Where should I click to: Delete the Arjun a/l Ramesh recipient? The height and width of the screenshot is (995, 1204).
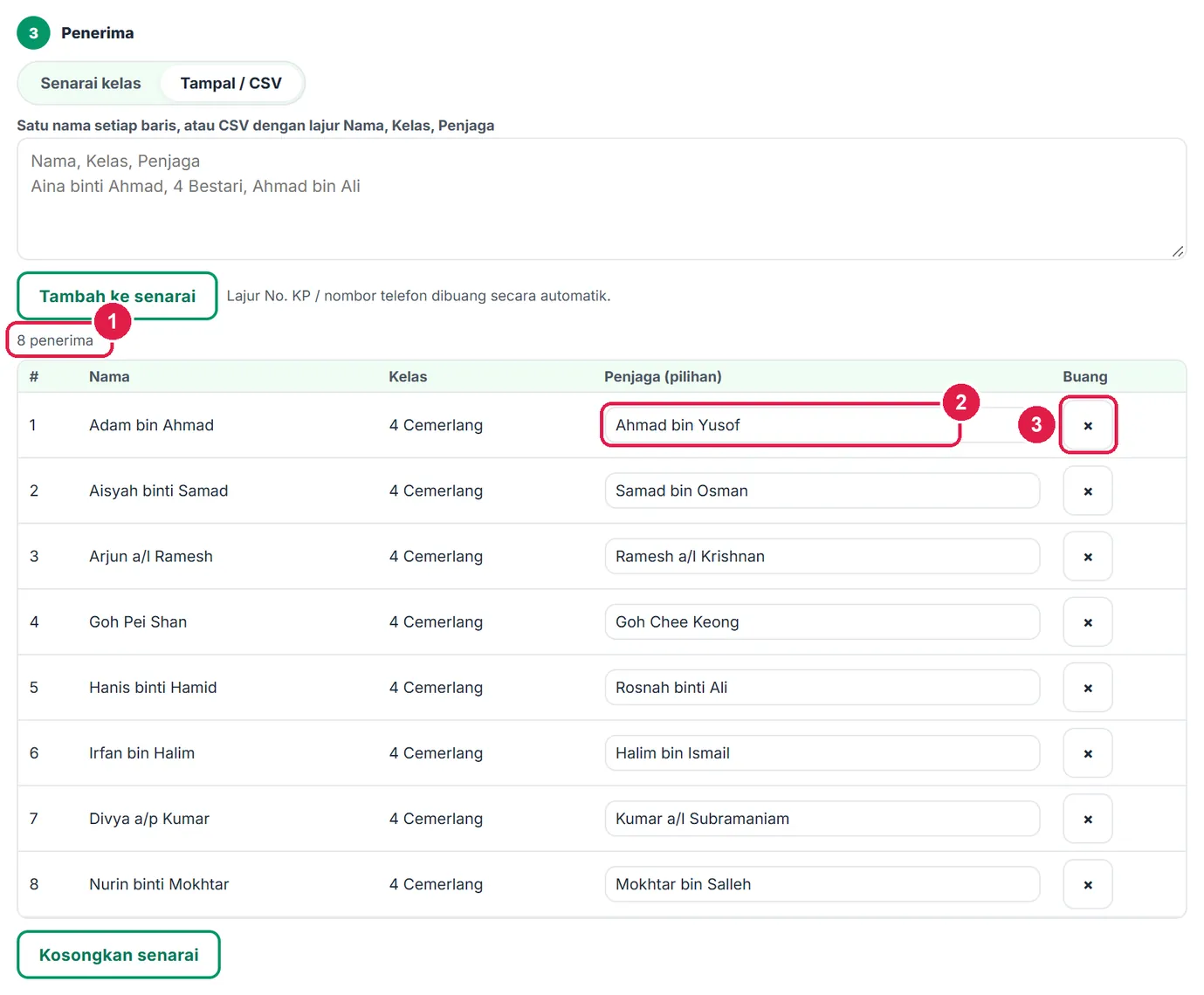[1087, 556]
